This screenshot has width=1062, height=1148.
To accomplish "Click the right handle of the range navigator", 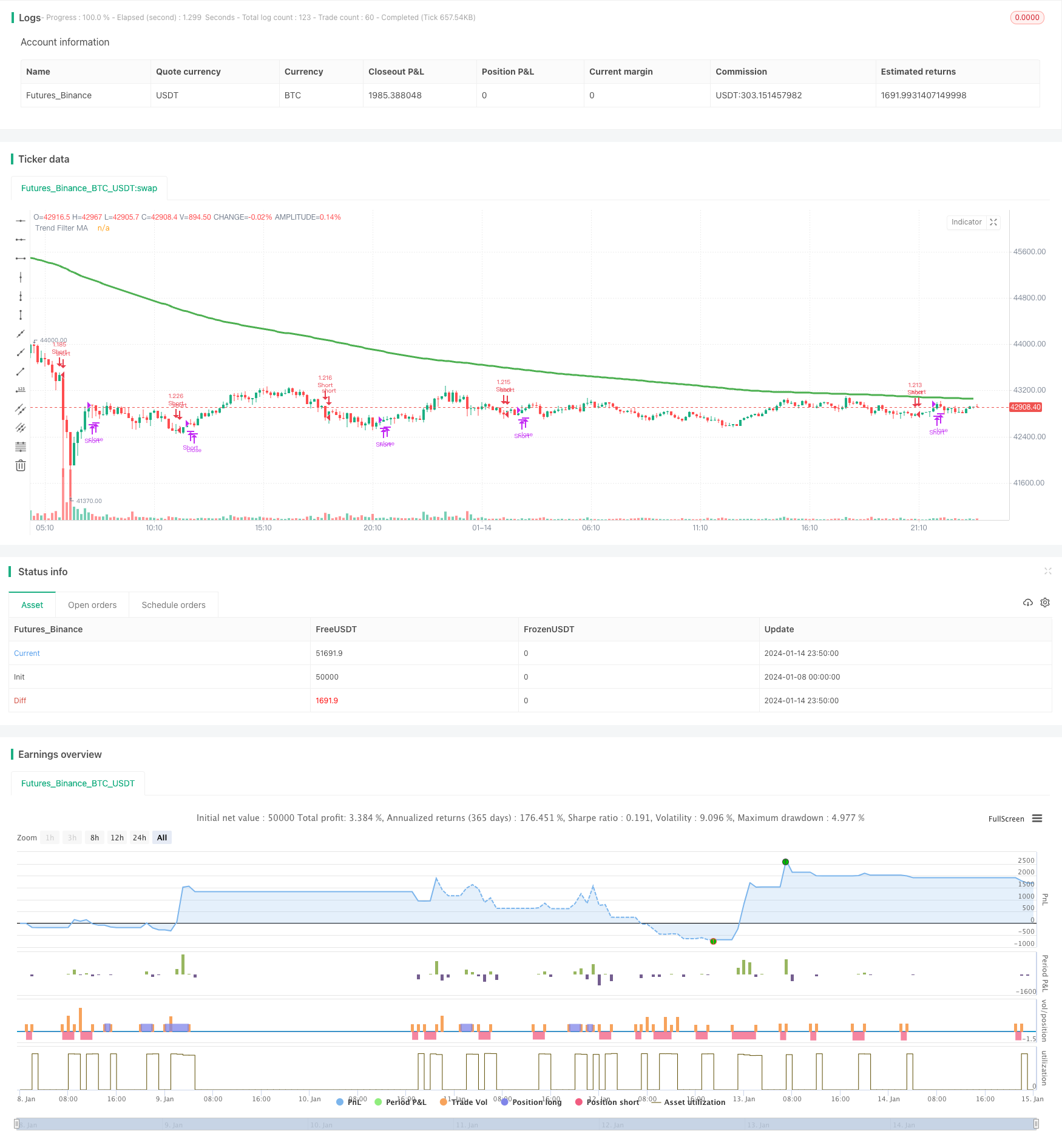I will 1036,1124.
